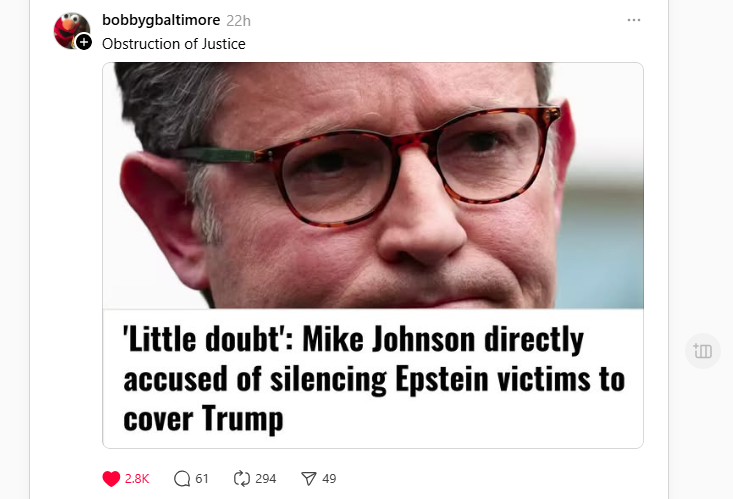The height and width of the screenshot is (499, 733).
Task: Like the post with the heart icon
Action: (x=111, y=478)
